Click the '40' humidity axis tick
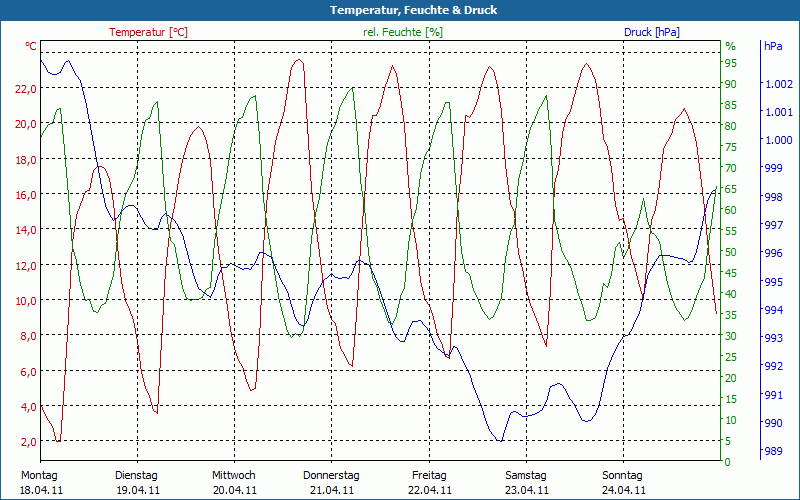The width and height of the screenshot is (800, 500). (731, 294)
